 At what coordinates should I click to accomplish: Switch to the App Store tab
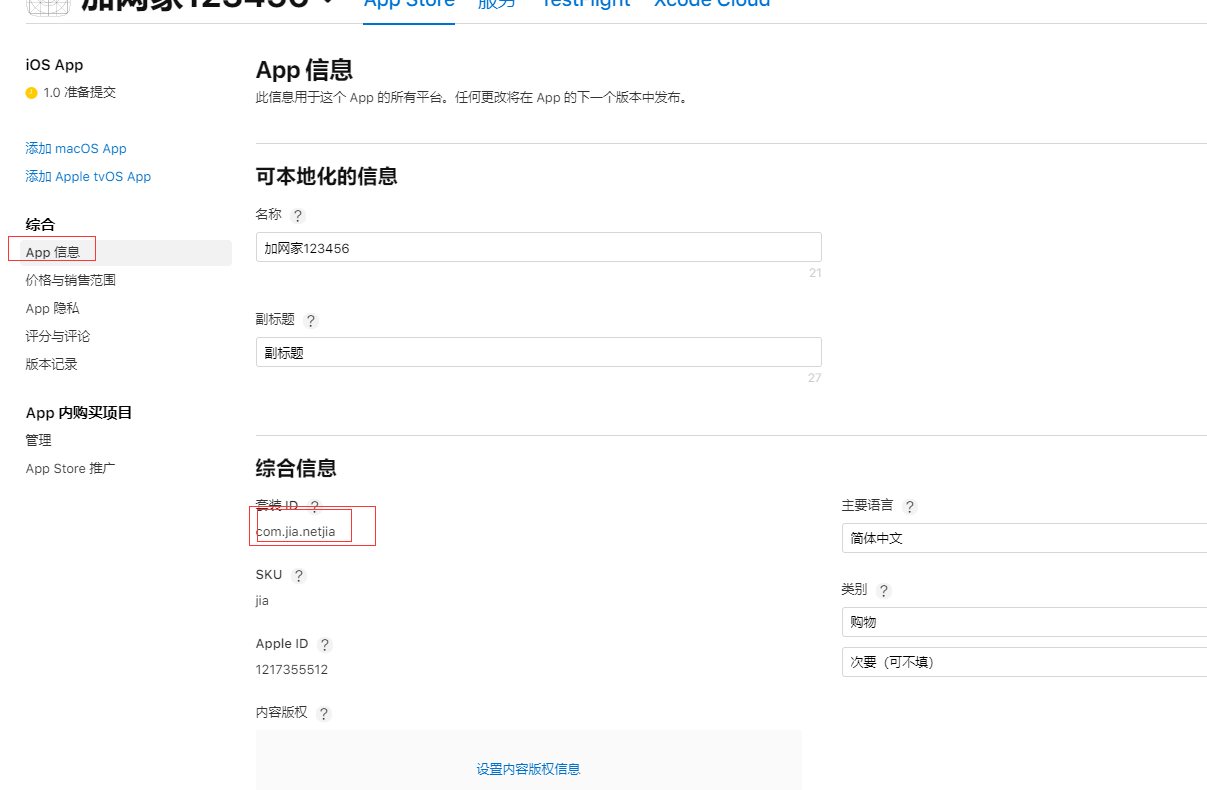(x=409, y=5)
